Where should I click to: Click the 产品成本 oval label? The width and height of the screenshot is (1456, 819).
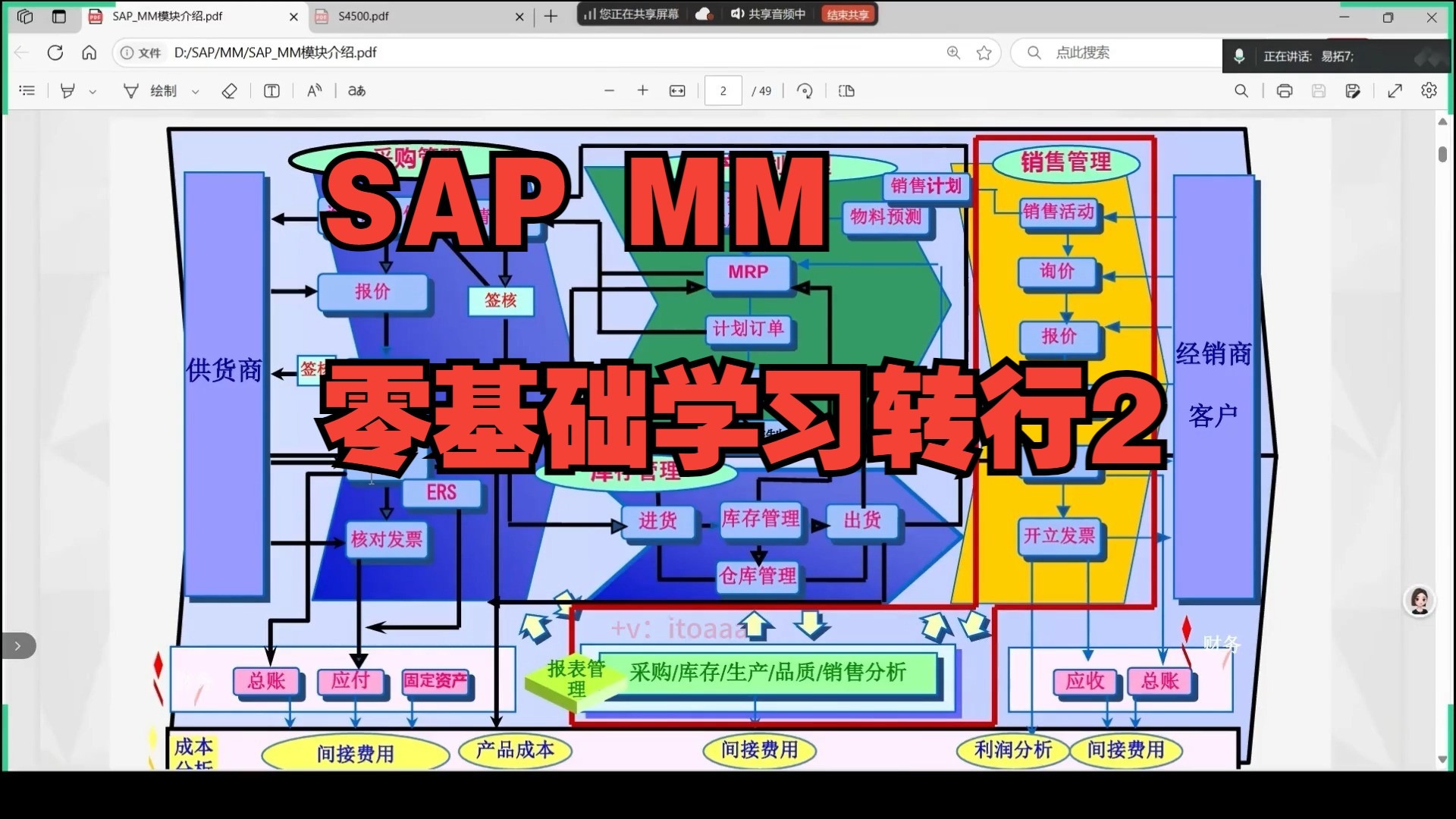tap(516, 751)
